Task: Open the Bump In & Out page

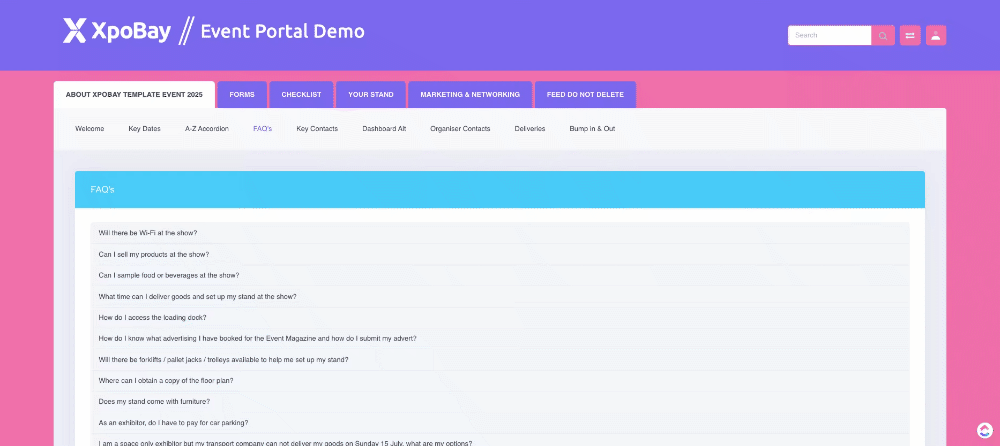Action: pyautogui.click(x=592, y=129)
